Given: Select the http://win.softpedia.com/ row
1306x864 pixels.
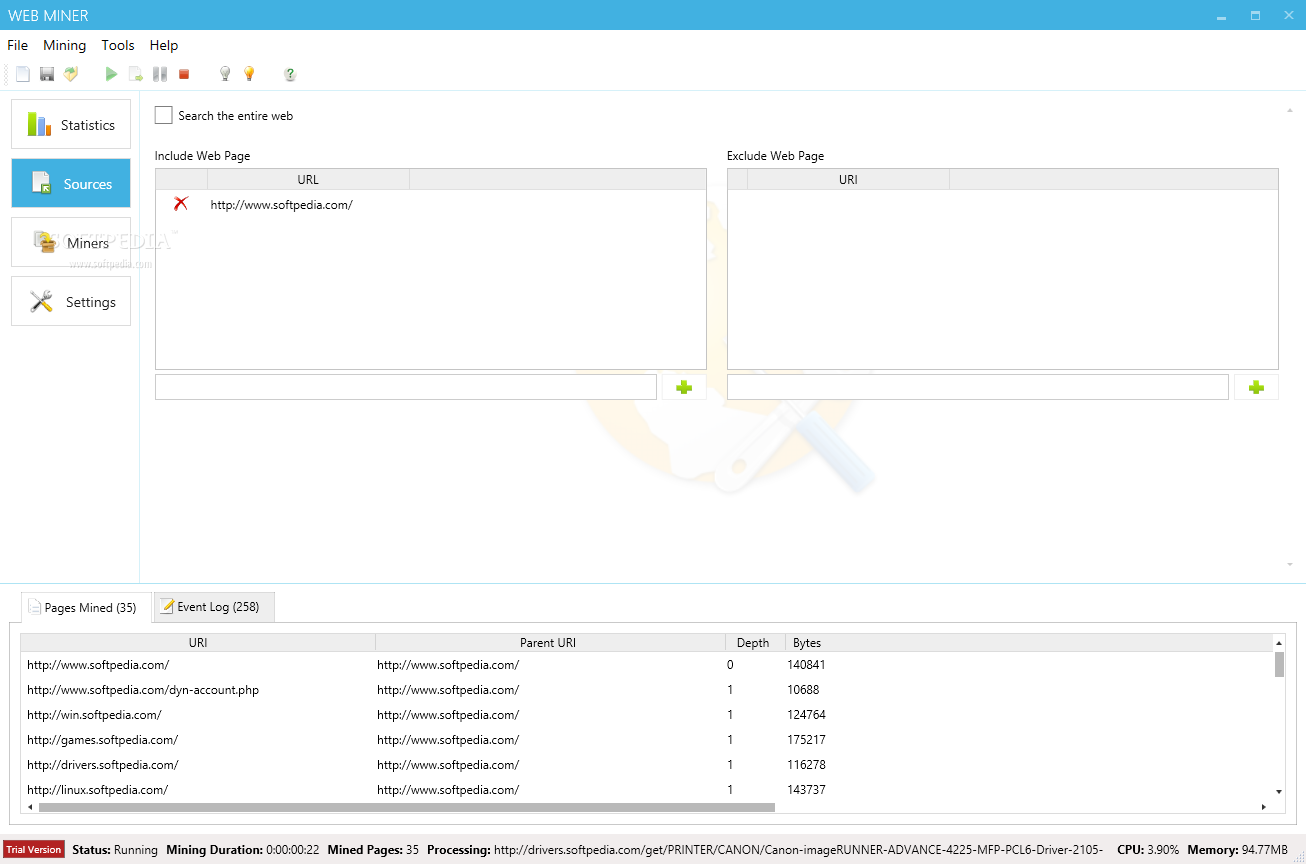Looking at the screenshot, I should click(x=646, y=715).
